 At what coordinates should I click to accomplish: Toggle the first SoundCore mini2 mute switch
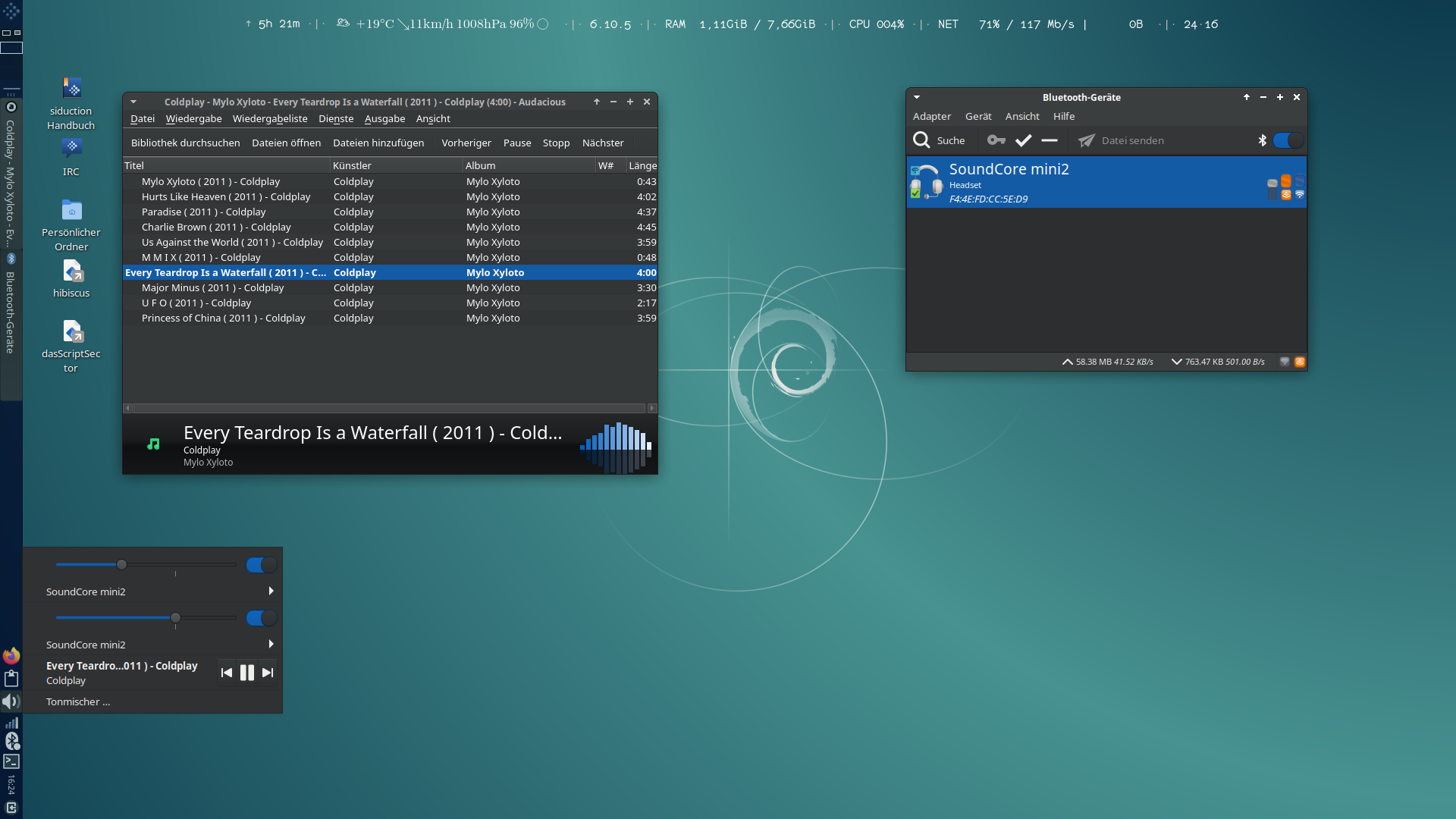tap(261, 565)
